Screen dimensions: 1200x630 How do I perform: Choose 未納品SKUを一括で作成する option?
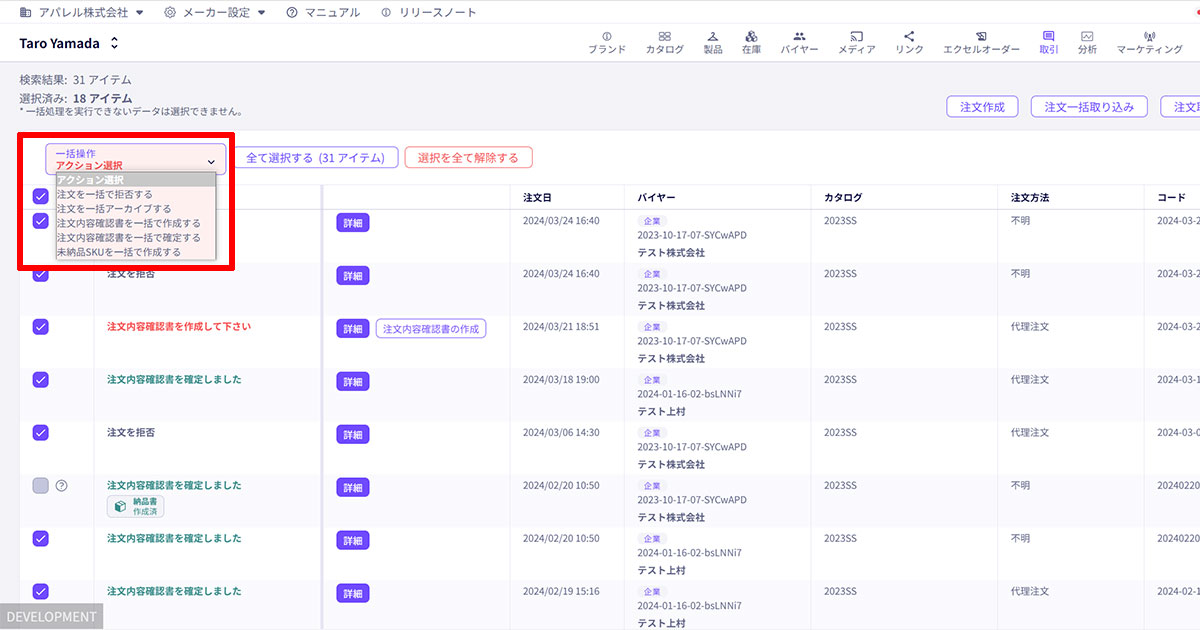[x=135, y=253]
